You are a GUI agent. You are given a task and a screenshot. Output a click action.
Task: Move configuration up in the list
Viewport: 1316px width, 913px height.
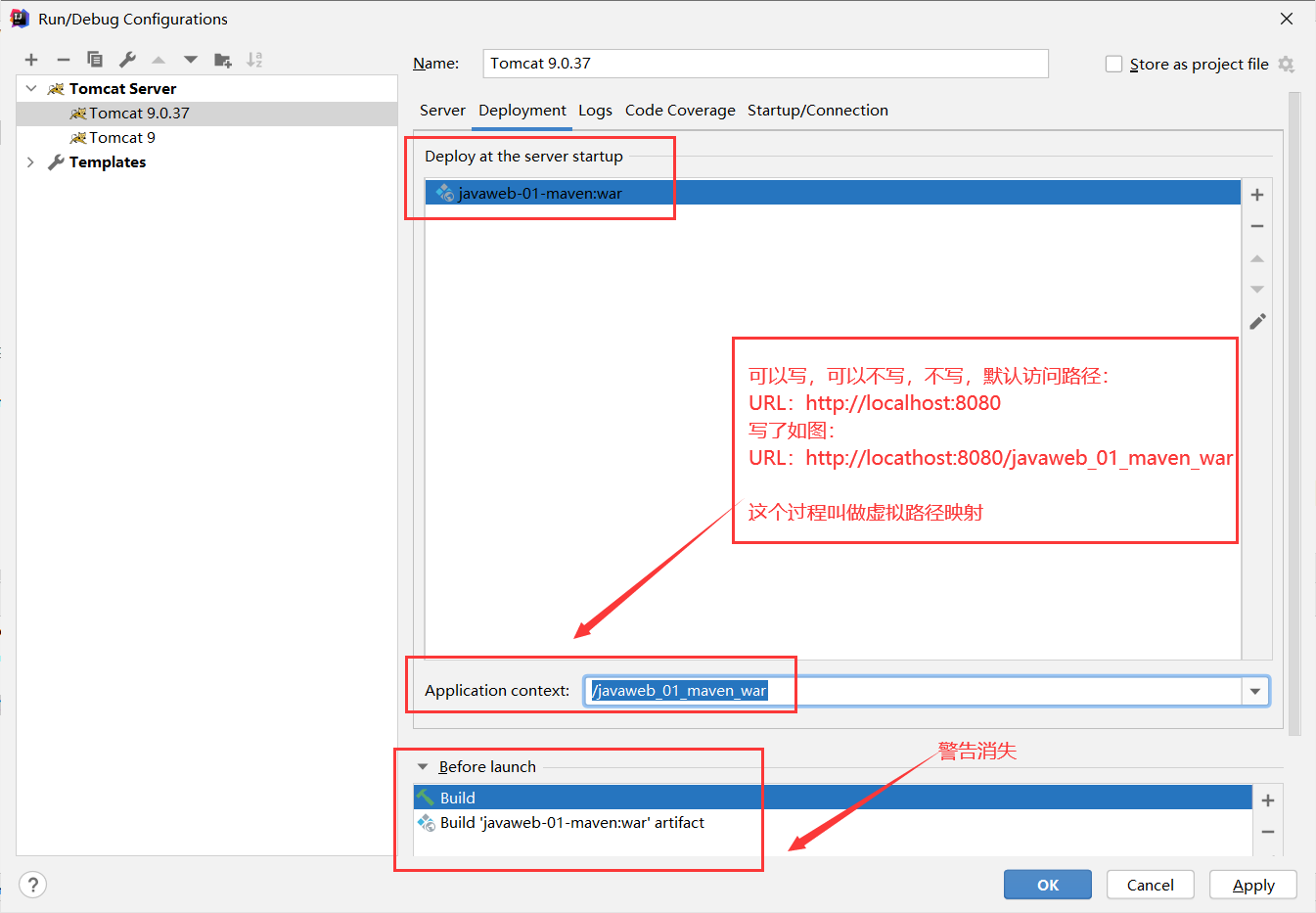(x=159, y=60)
